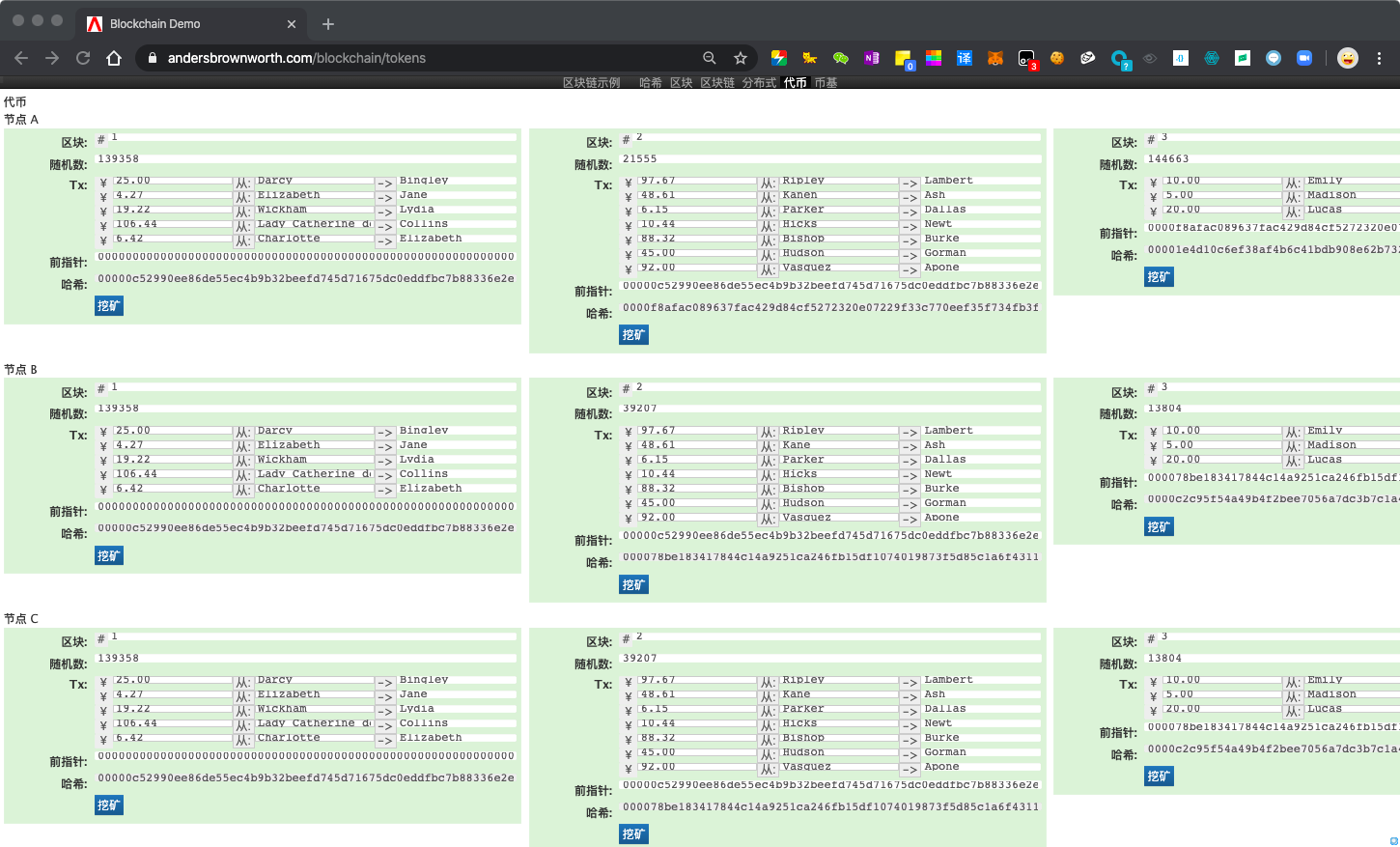
Task: Close the Blockchain Demo tab
Action: coord(292,24)
